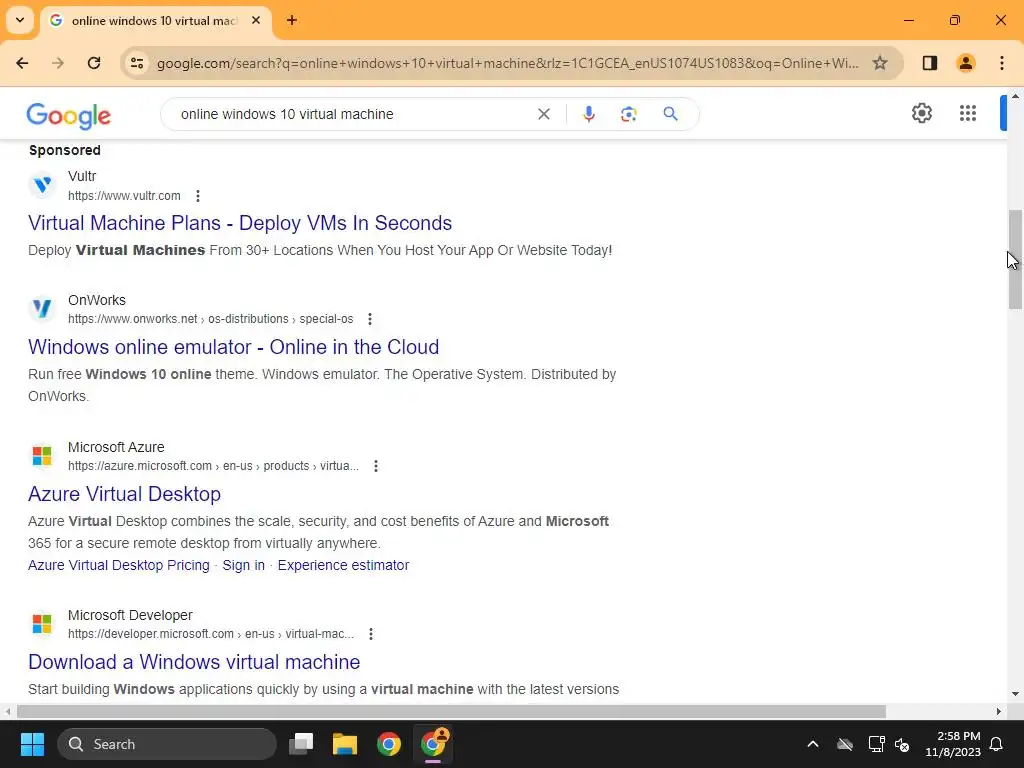1024x768 pixels.
Task: Click the developer.microsoft.com breadcrumb URL
Action: coord(211,634)
